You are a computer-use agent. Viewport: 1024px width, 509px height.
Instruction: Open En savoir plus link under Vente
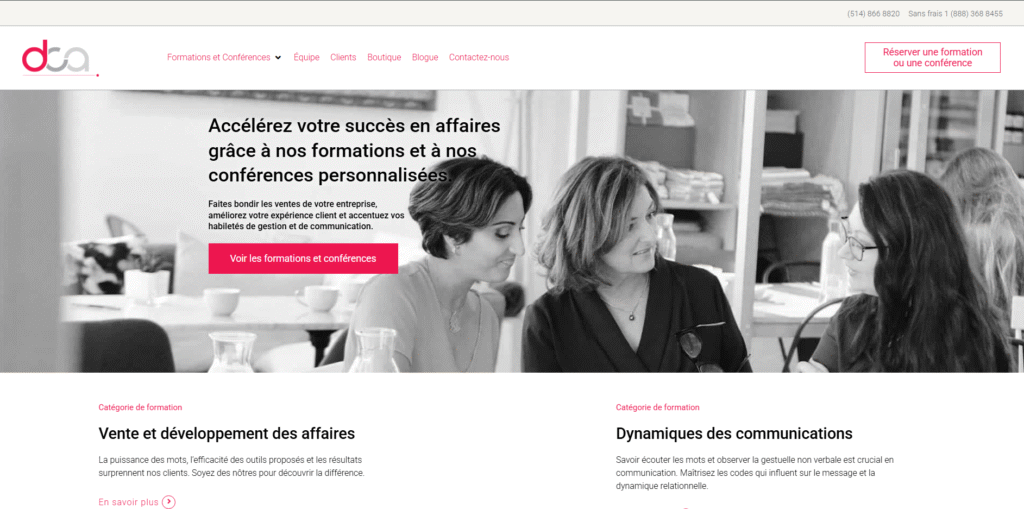point(129,502)
